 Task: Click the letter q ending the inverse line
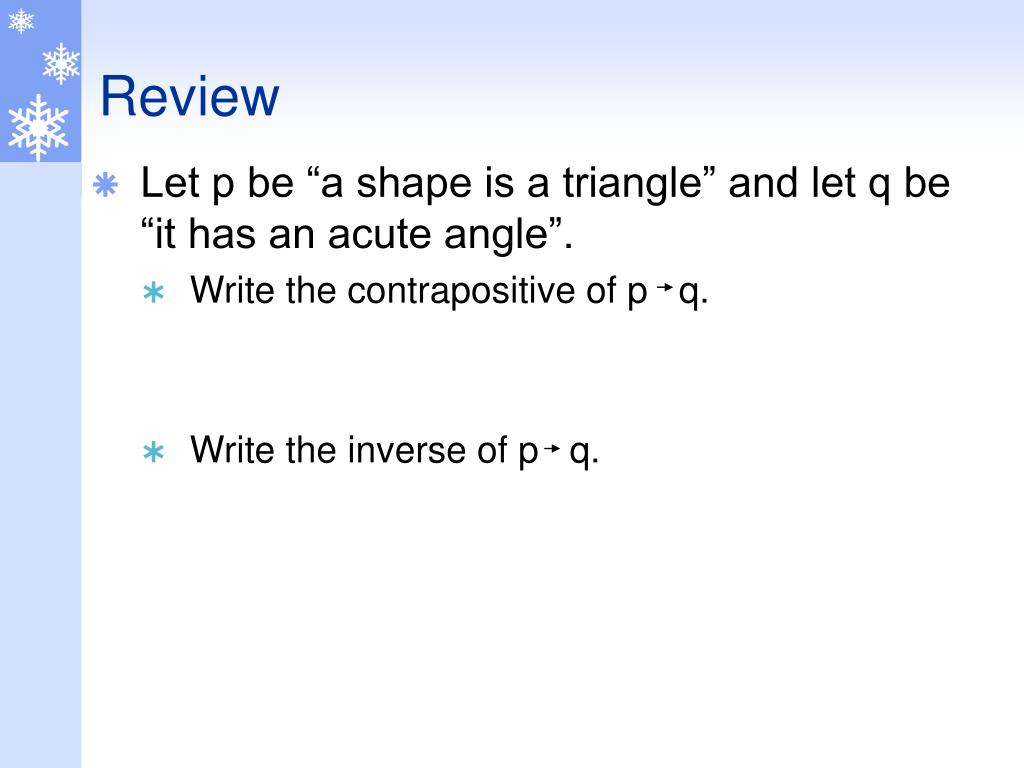(x=580, y=453)
